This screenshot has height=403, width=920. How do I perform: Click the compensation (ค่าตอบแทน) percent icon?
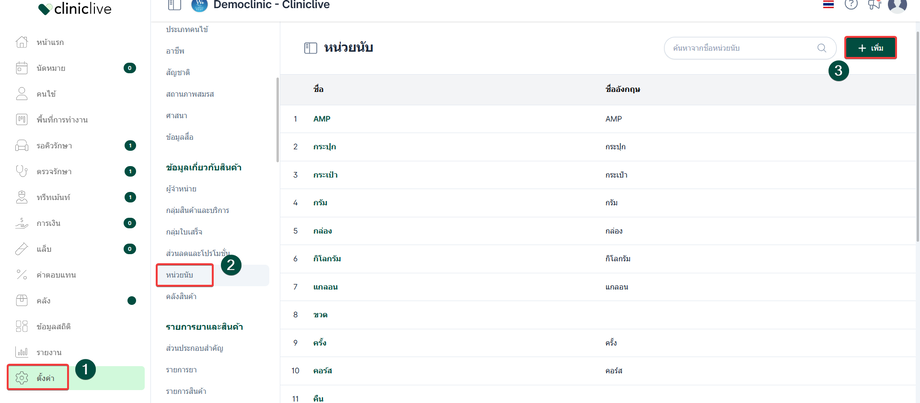[22, 275]
